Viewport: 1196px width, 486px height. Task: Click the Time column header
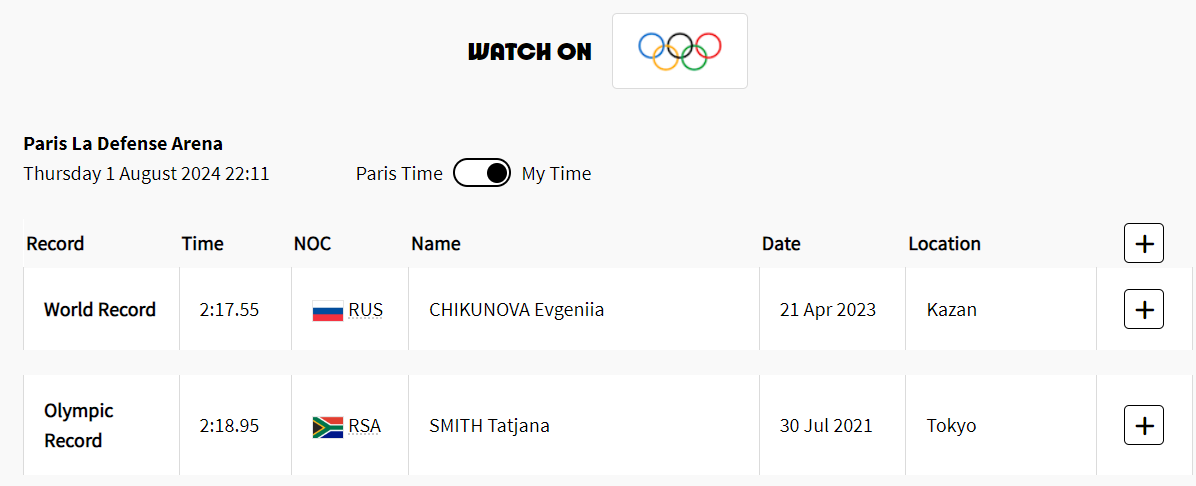coord(202,244)
